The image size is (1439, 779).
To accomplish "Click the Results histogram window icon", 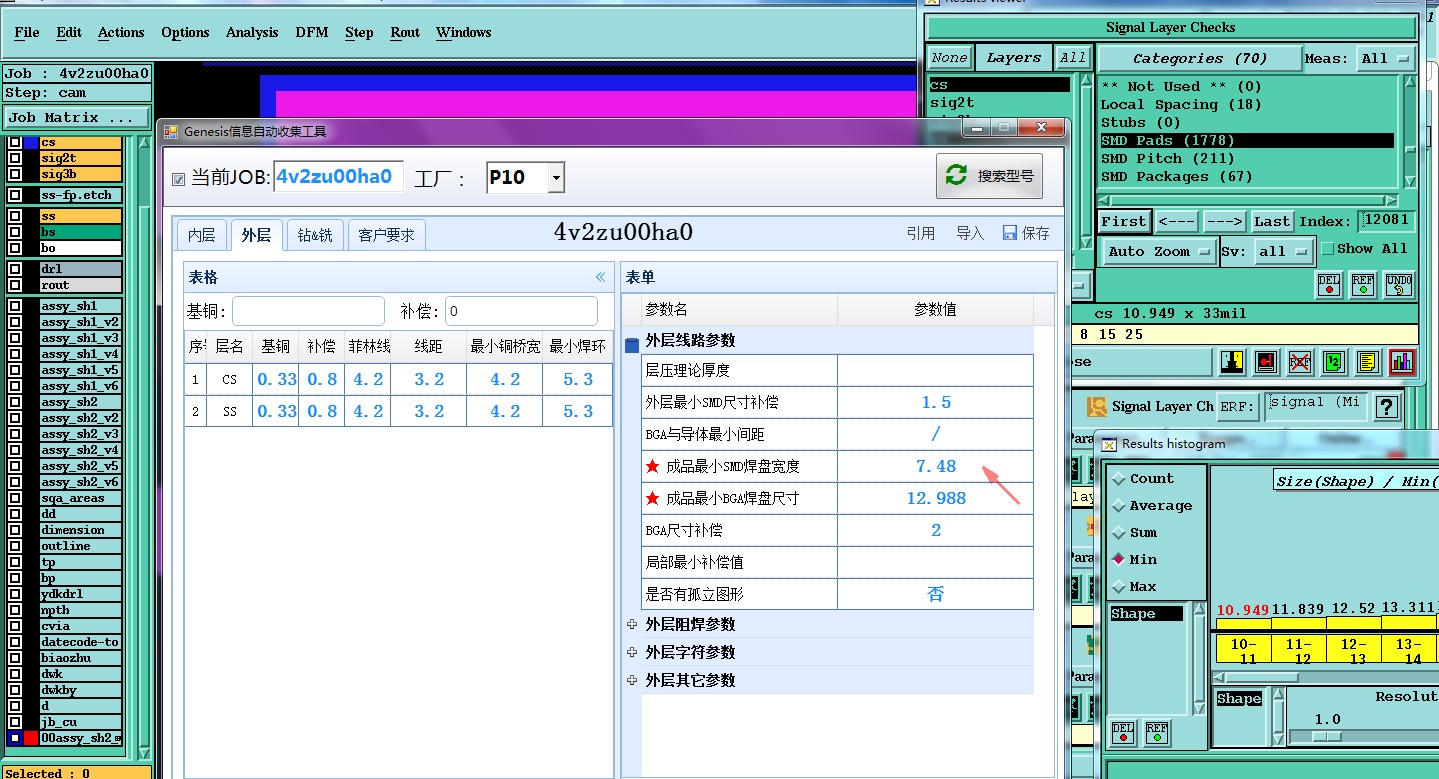I will pos(1109,443).
